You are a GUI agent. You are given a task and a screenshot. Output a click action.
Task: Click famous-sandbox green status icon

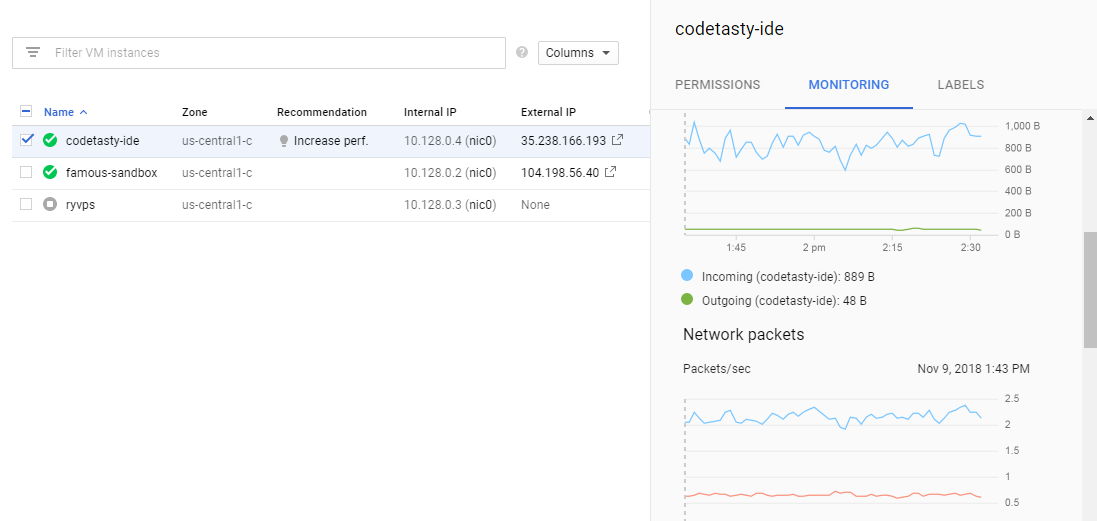coord(50,172)
